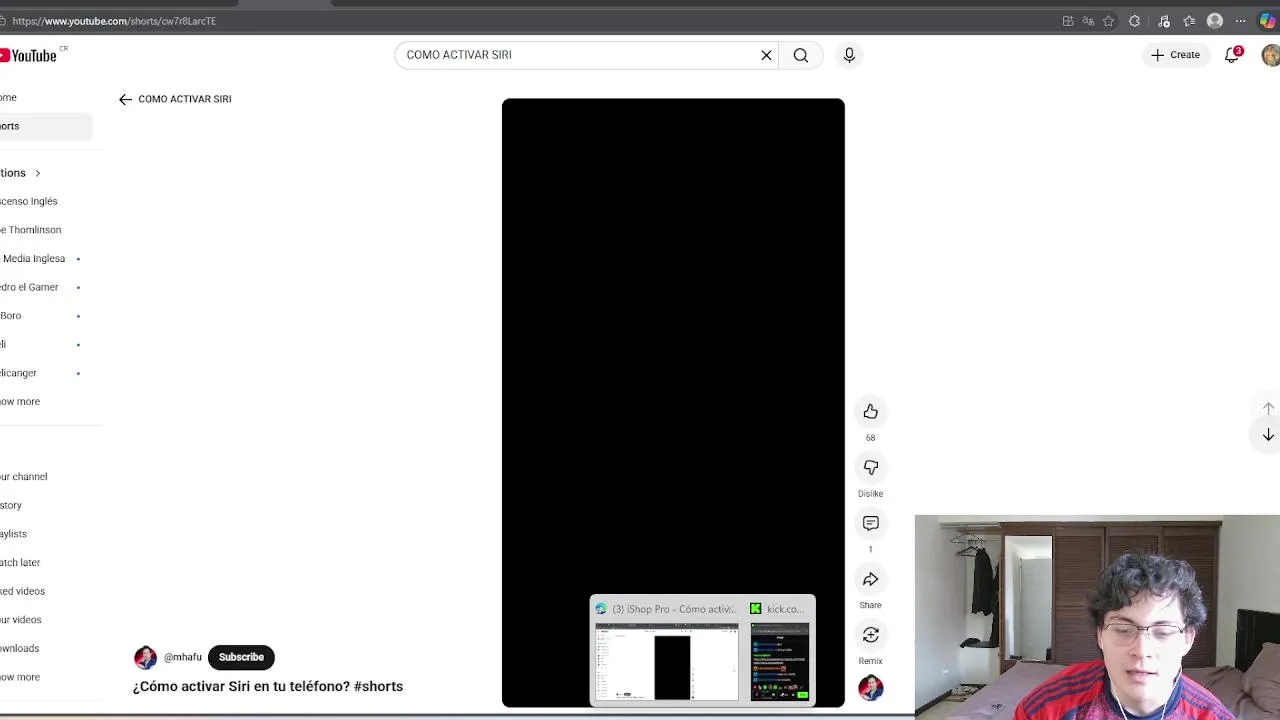Go to the next short with down arrow
The height and width of the screenshot is (720, 1280).
pos(1268,435)
